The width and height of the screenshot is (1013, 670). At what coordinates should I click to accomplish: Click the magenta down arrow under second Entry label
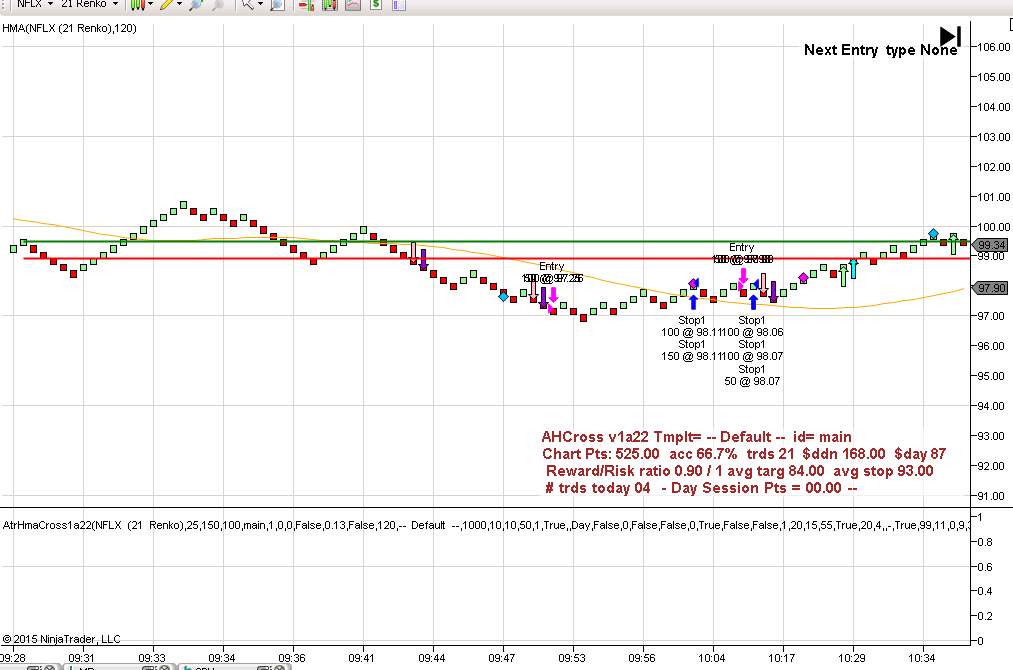pos(743,277)
